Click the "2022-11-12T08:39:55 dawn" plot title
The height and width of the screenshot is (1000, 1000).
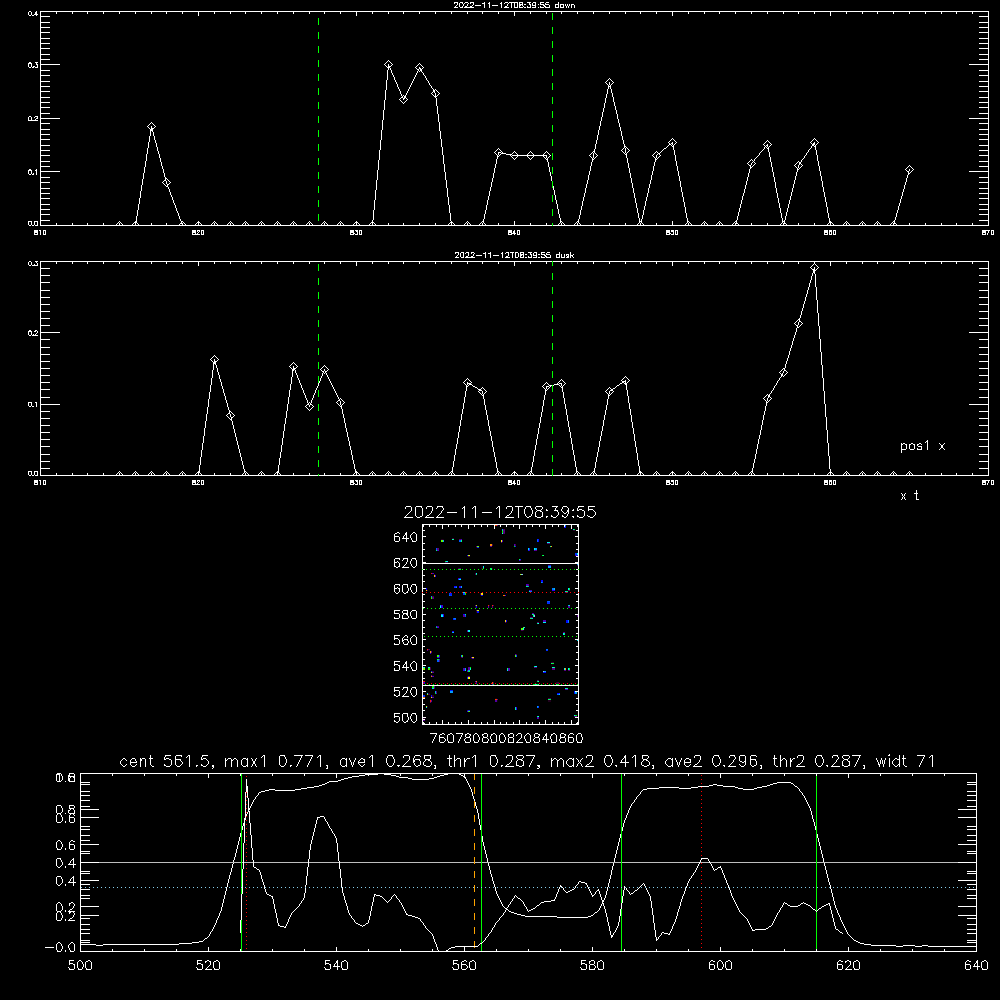[514, 5]
